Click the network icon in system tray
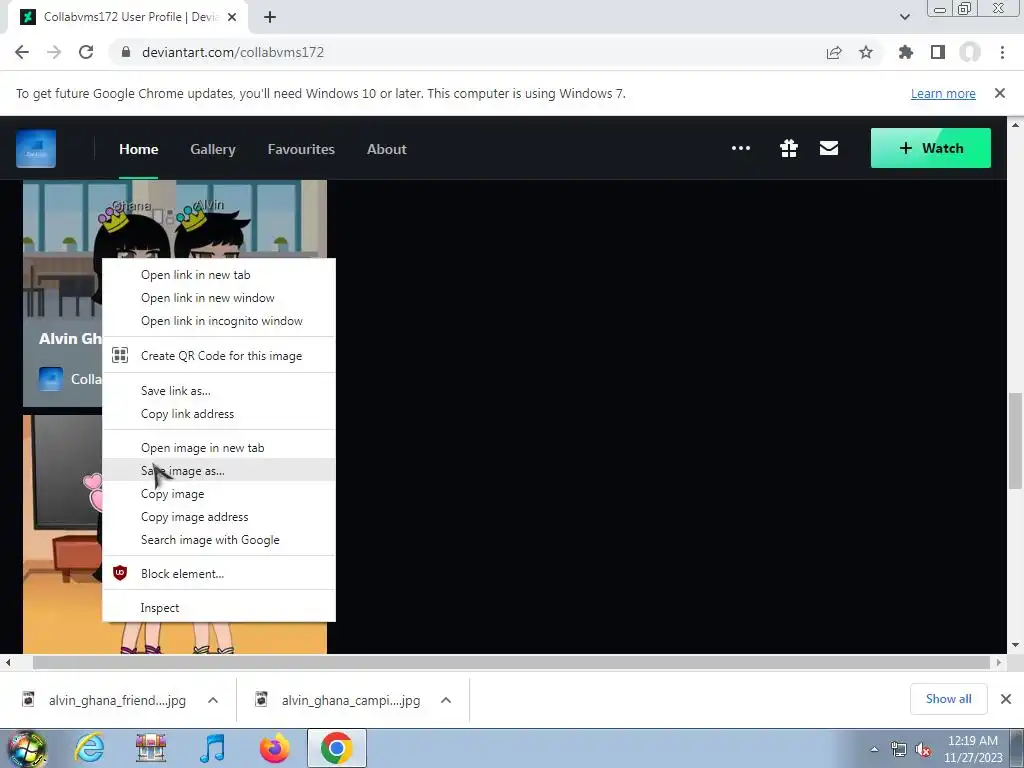 click(899, 750)
